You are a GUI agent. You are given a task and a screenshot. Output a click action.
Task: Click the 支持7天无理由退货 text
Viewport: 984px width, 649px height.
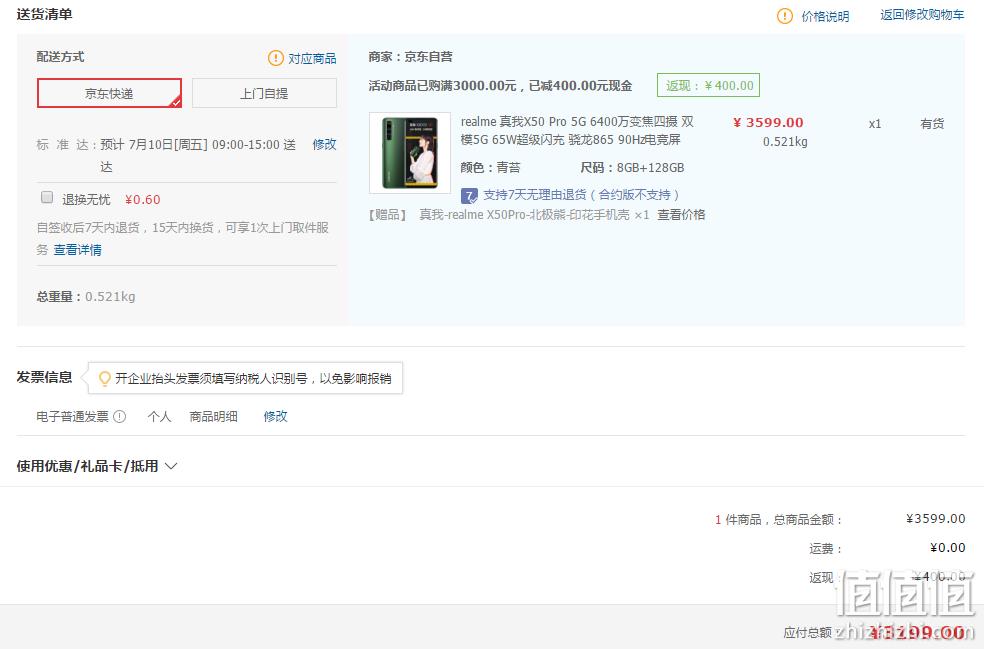[581, 195]
